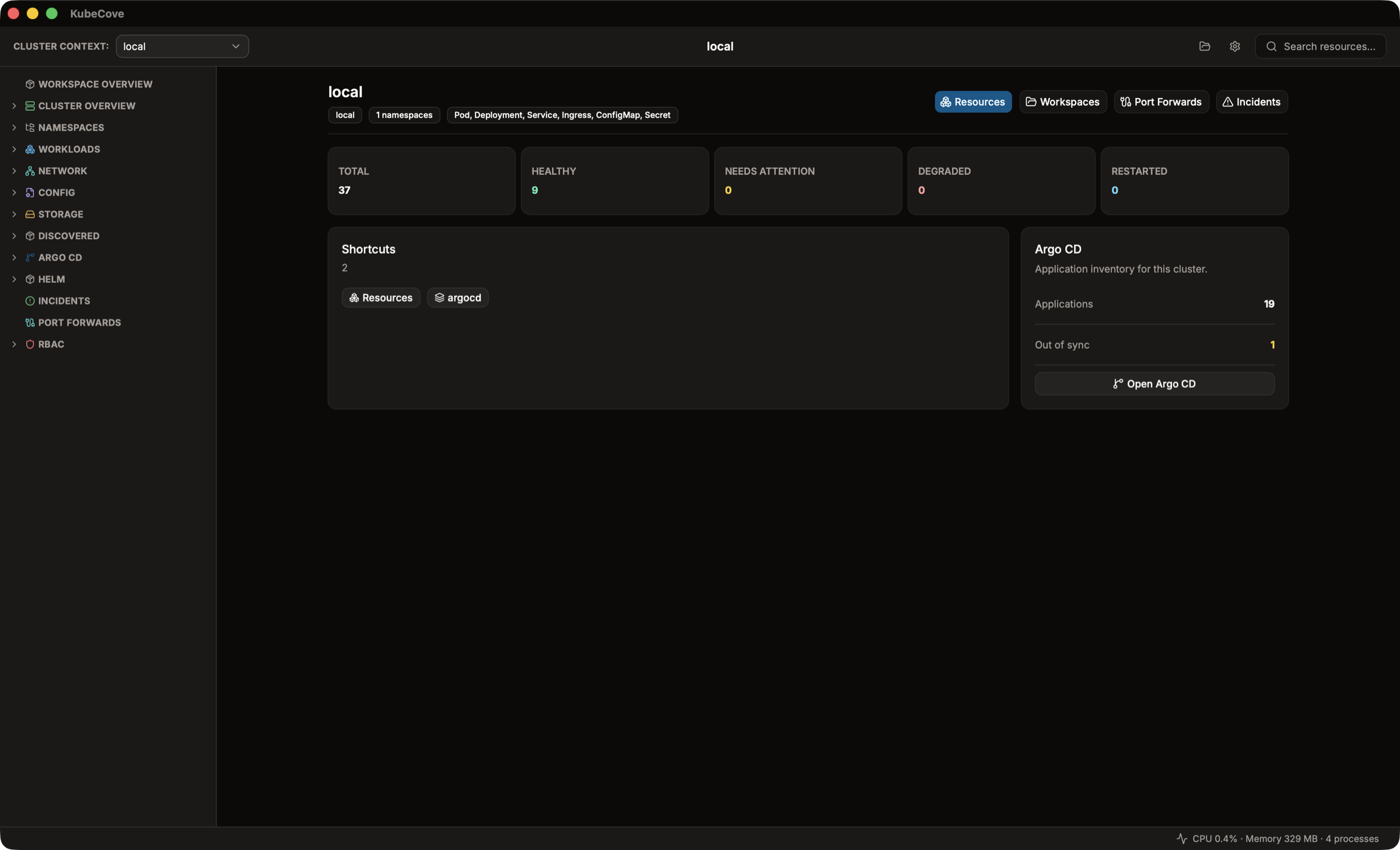Click the Restarted summary card
The image size is (1400, 850).
[1195, 181]
